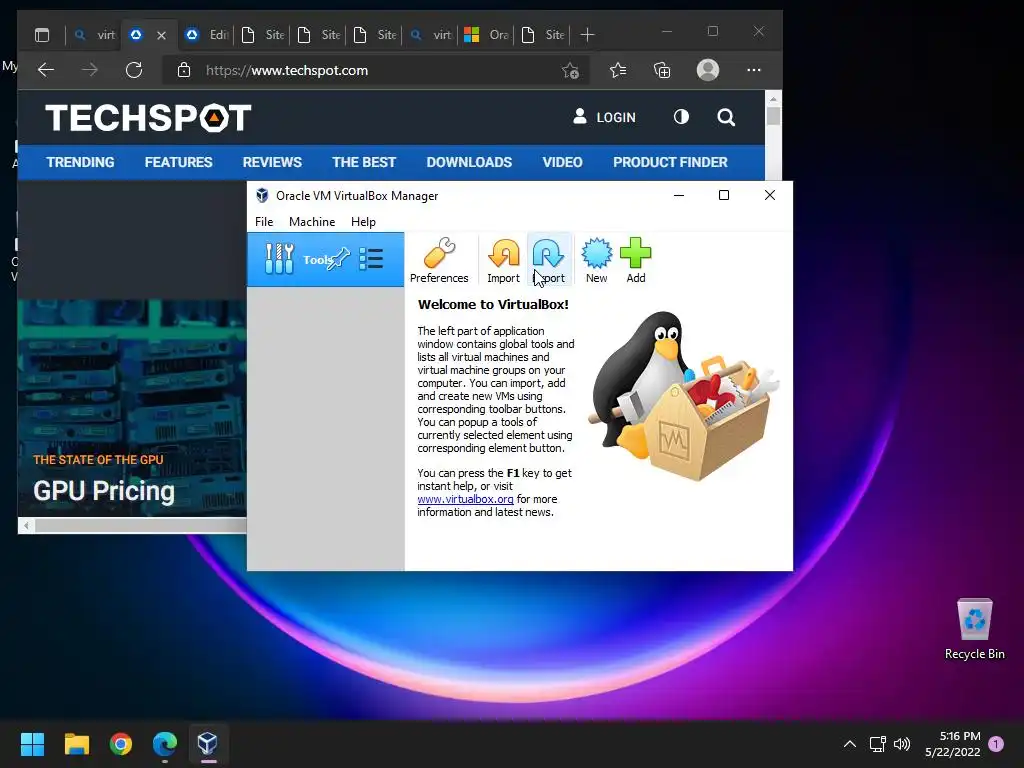Click the Microsoft Edge taskbar icon
Screen dimensions: 1024x768
click(x=165, y=744)
